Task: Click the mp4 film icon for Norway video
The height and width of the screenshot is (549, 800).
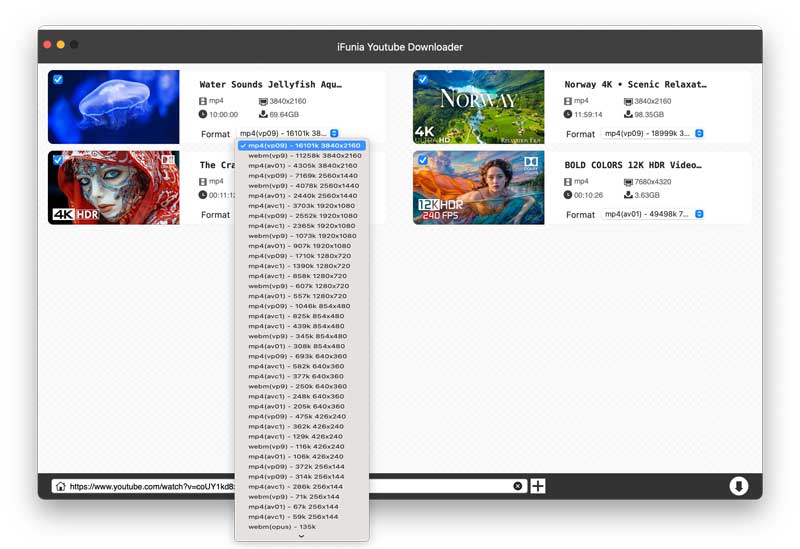Action: click(x=568, y=101)
